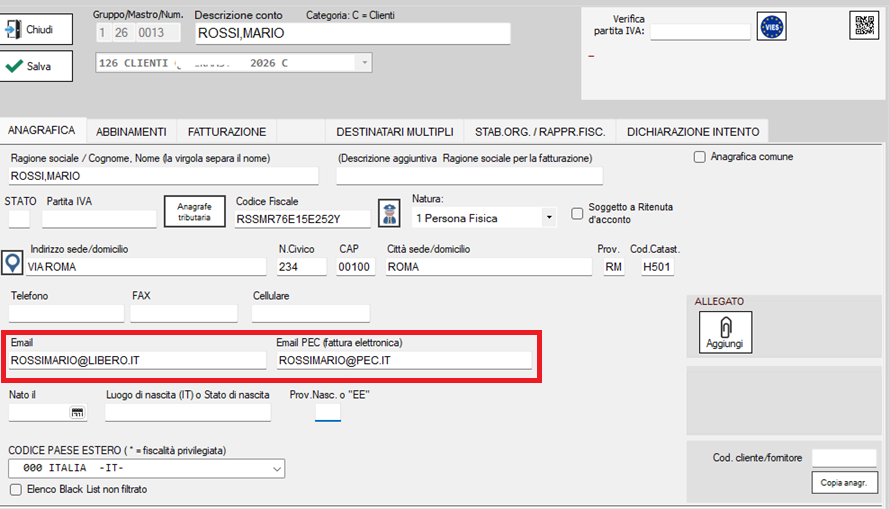Open the Codice Paese Estero dropdown
The width and height of the screenshot is (890, 509).
tap(277, 468)
